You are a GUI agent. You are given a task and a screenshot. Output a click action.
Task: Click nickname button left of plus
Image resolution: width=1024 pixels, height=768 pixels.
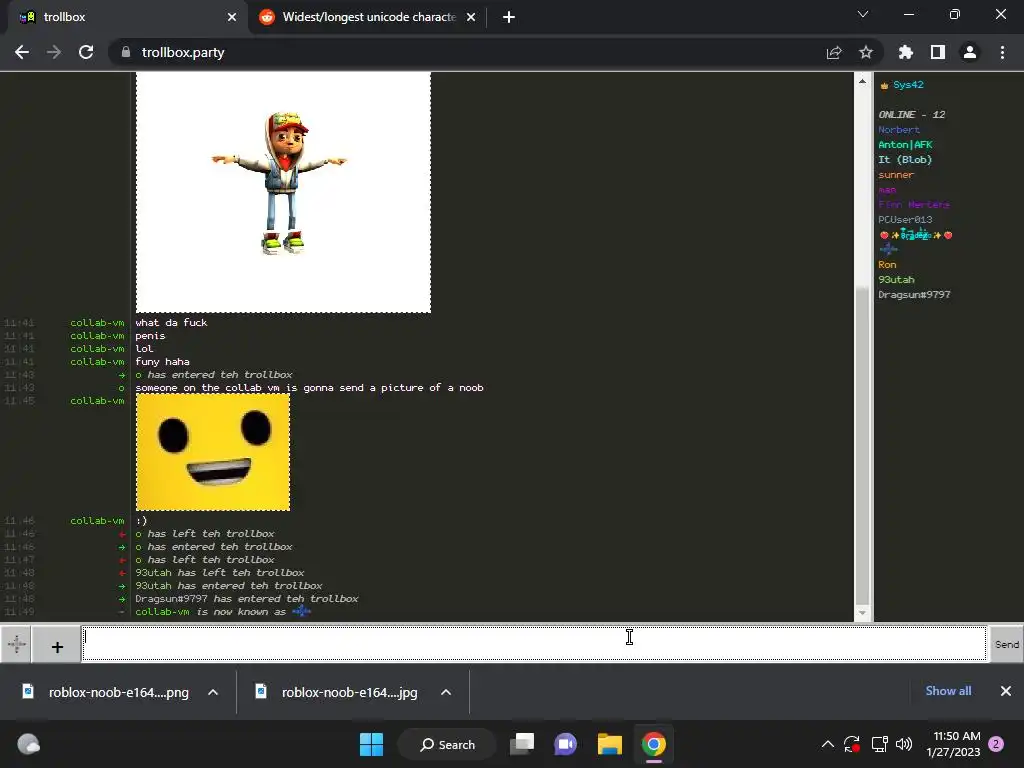tap(16, 645)
